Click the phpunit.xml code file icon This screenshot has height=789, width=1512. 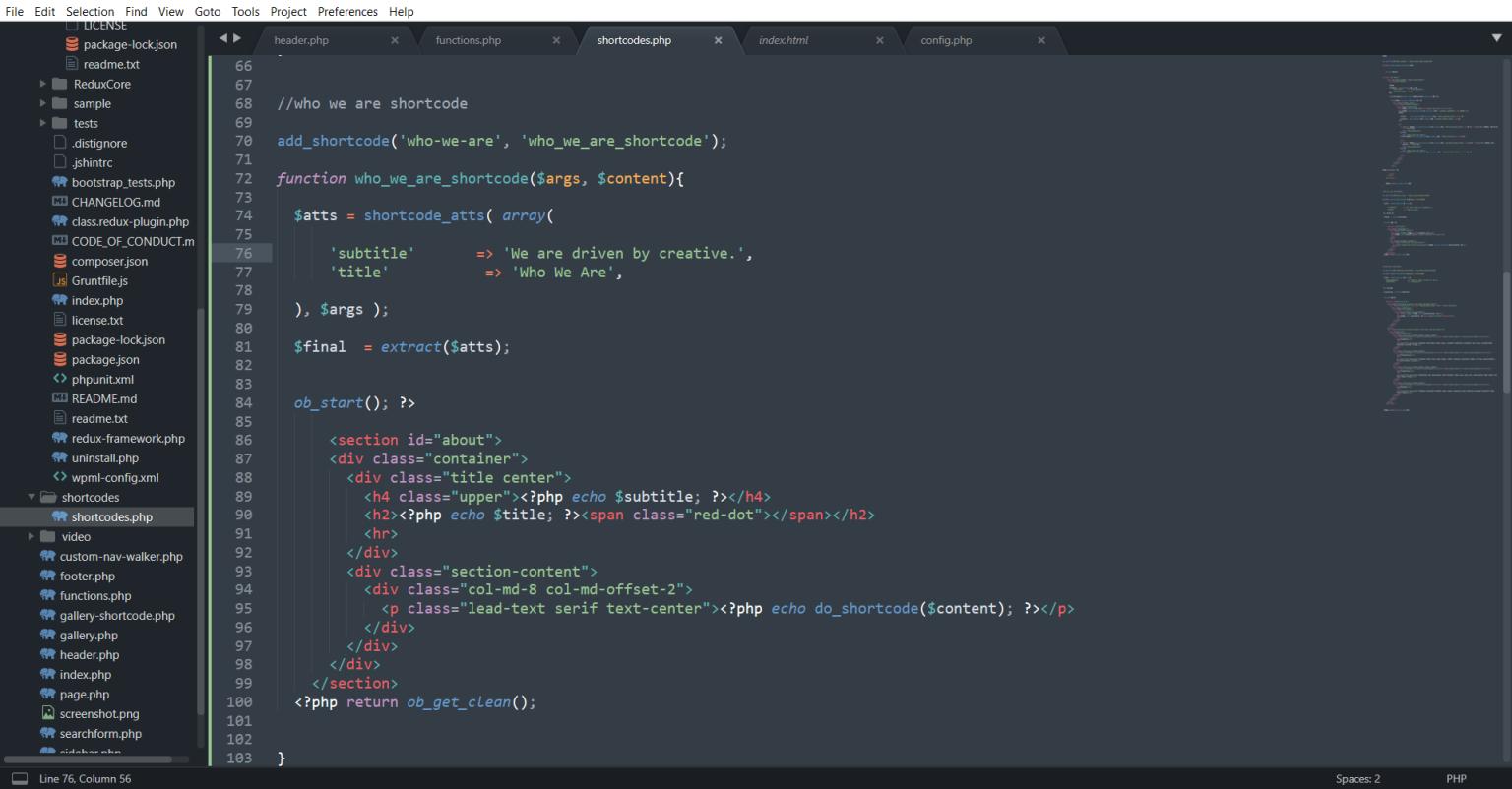tap(60, 379)
